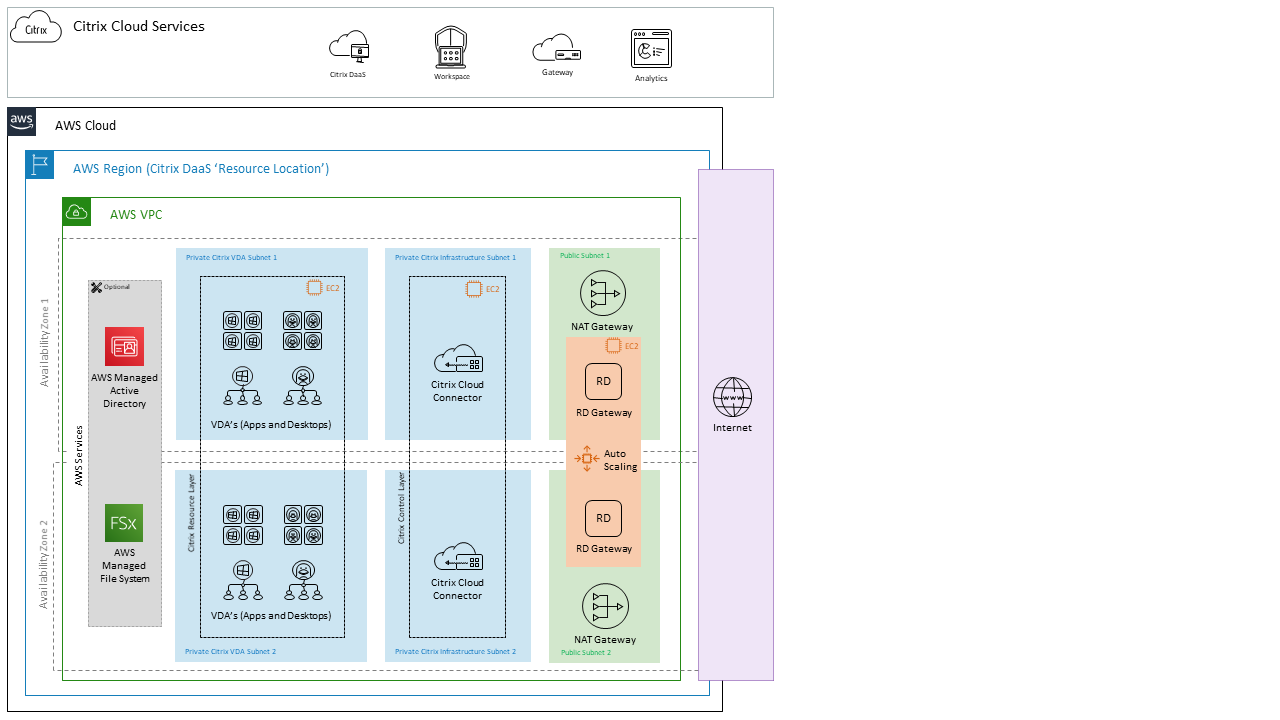
Task: Click the "Citrix DaaS" caption under its icon
Action: click(x=348, y=74)
